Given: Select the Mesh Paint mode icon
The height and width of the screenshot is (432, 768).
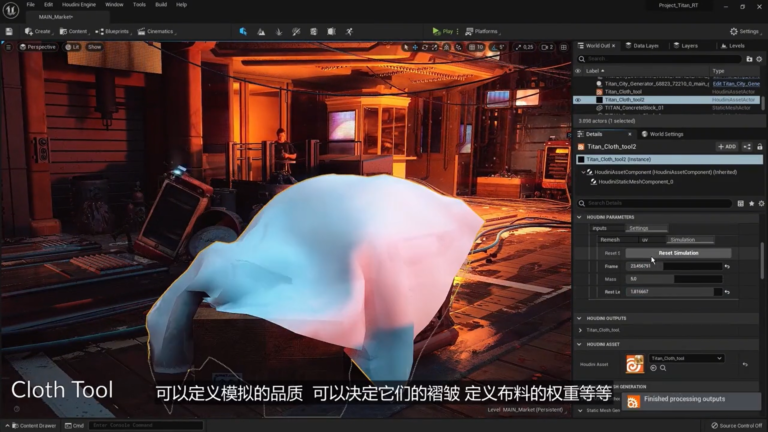Looking at the screenshot, I should click(x=296, y=31).
